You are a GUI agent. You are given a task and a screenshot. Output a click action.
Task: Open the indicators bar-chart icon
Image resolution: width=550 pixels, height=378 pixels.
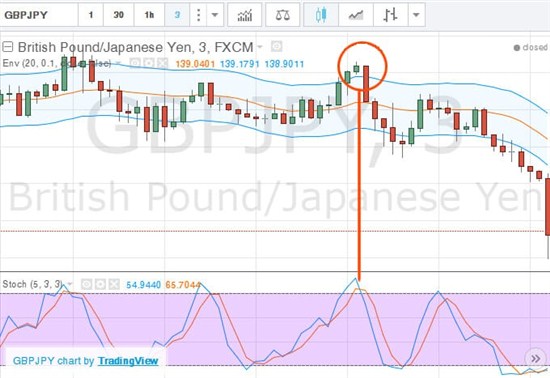(x=244, y=15)
